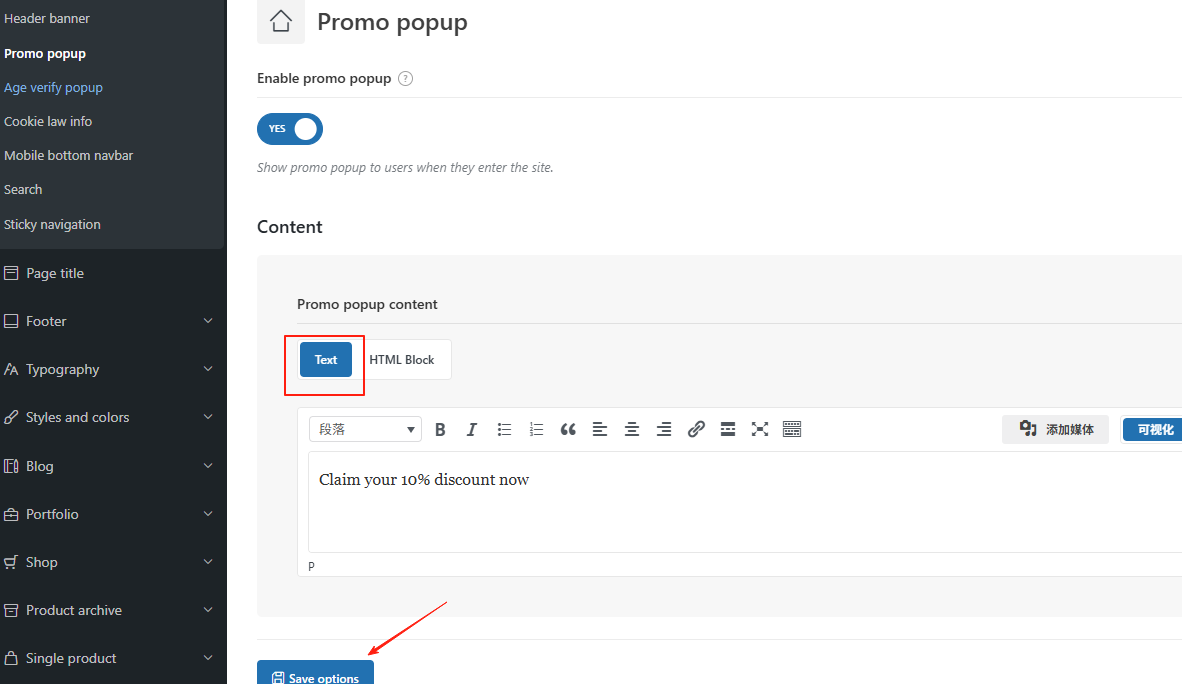Screen dimensions: 1182x684
Task: Toggle bold formatting in editor toolbar
Action: click(x=440, y=429)
